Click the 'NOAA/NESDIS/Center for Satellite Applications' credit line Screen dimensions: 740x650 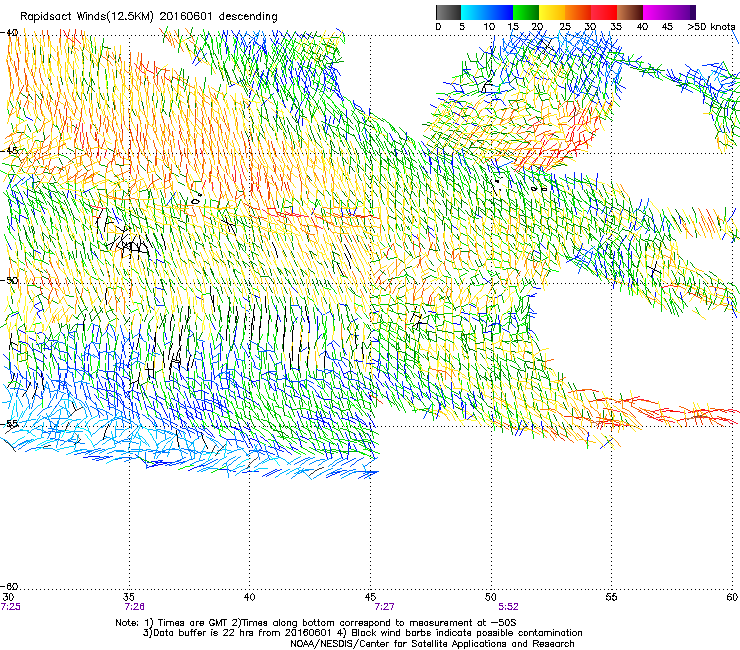432,644
